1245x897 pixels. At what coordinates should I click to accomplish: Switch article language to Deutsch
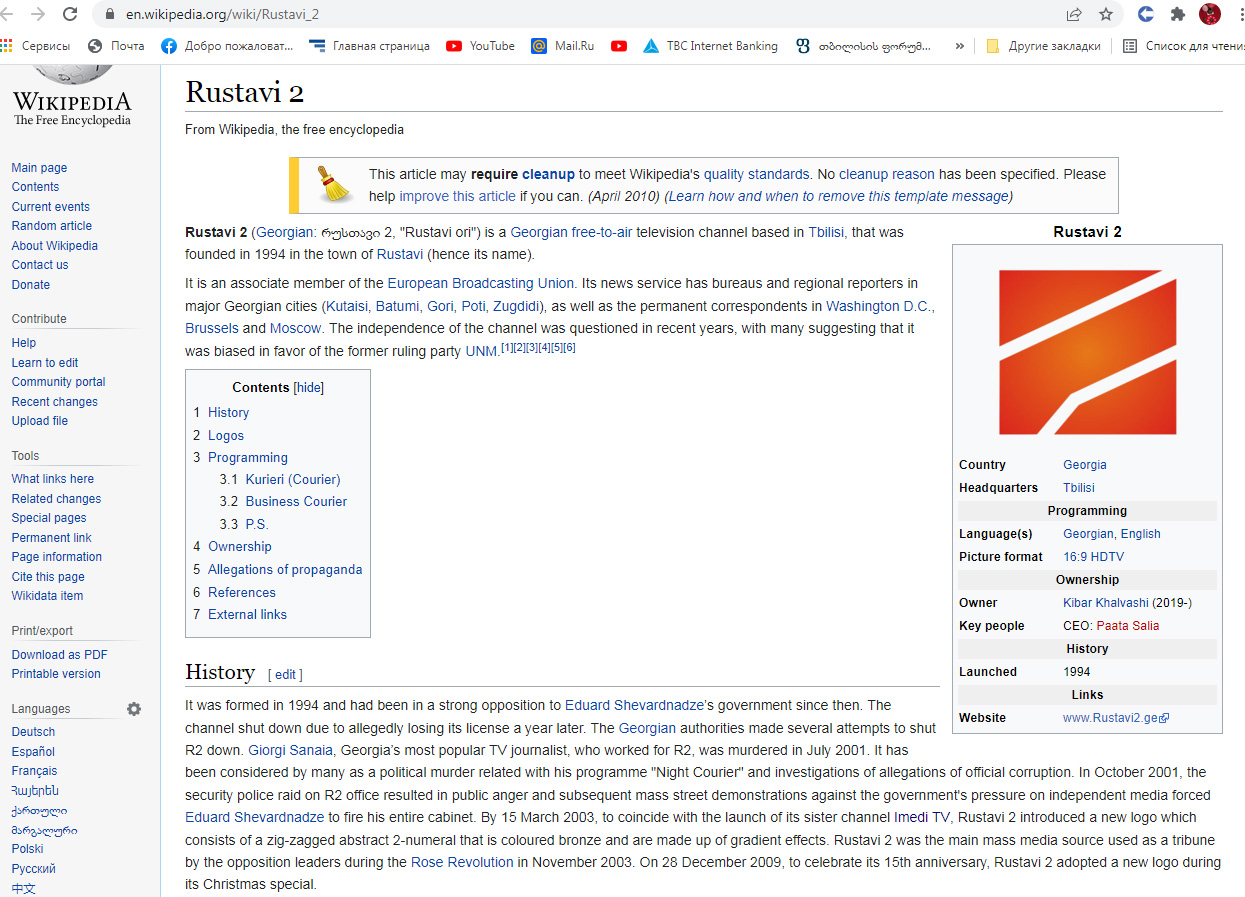[33, 732]
